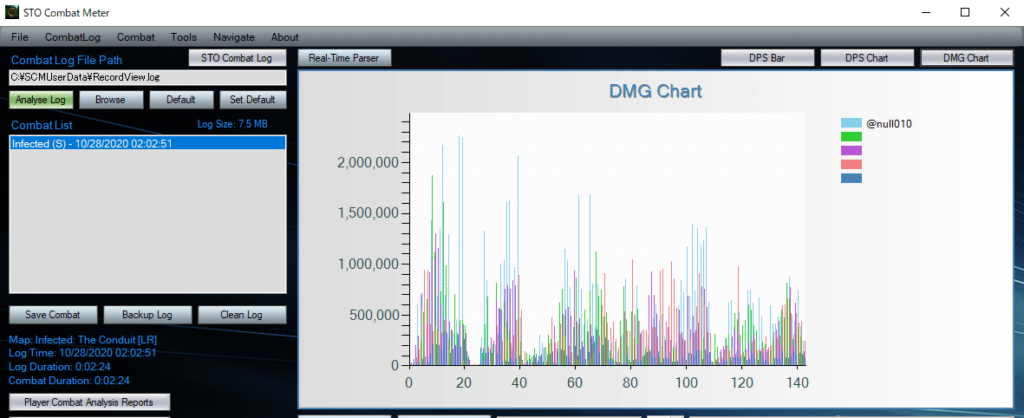Click Browse to choose a log file
The height and width of the screenshot is (418, 1024).
coord(110,100)
